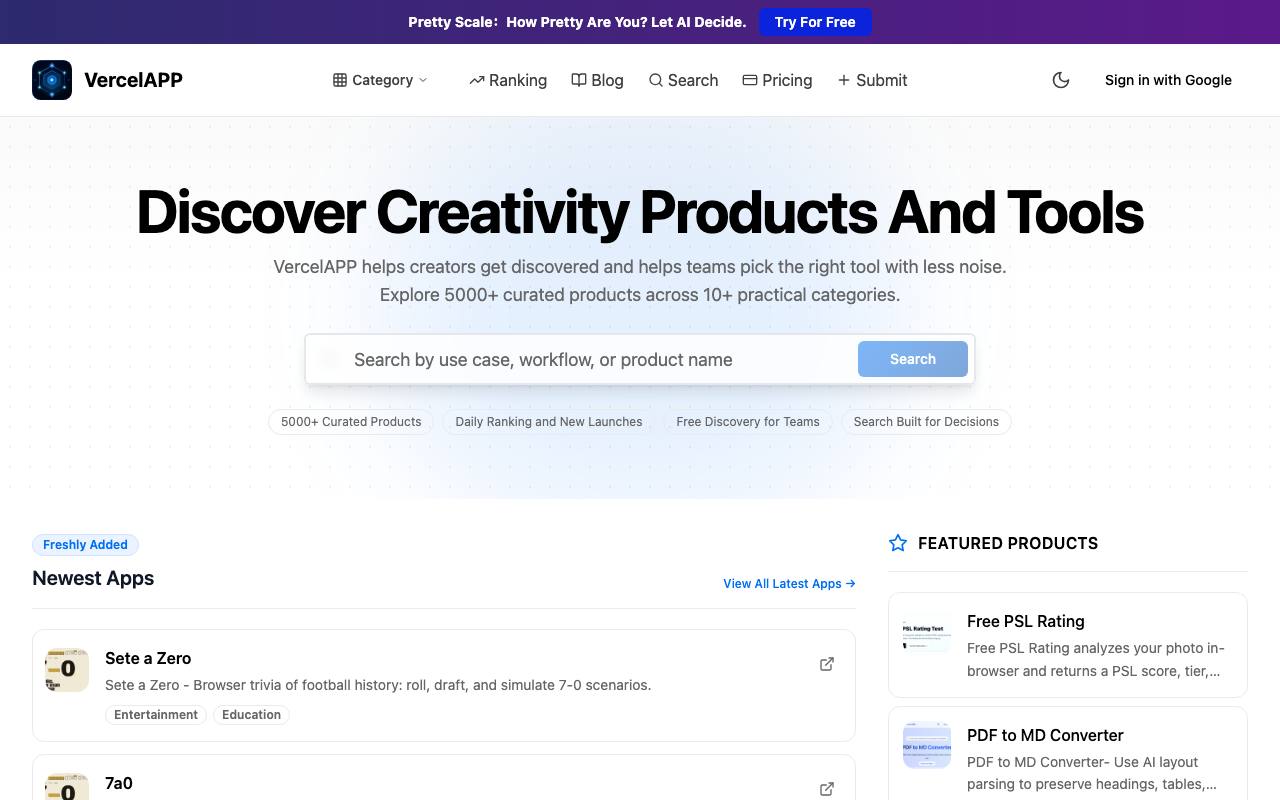Screen dimensions: 1280x800
Task: Click the Blog book icon
Action: pyautogui.click(x=579, y=80)
